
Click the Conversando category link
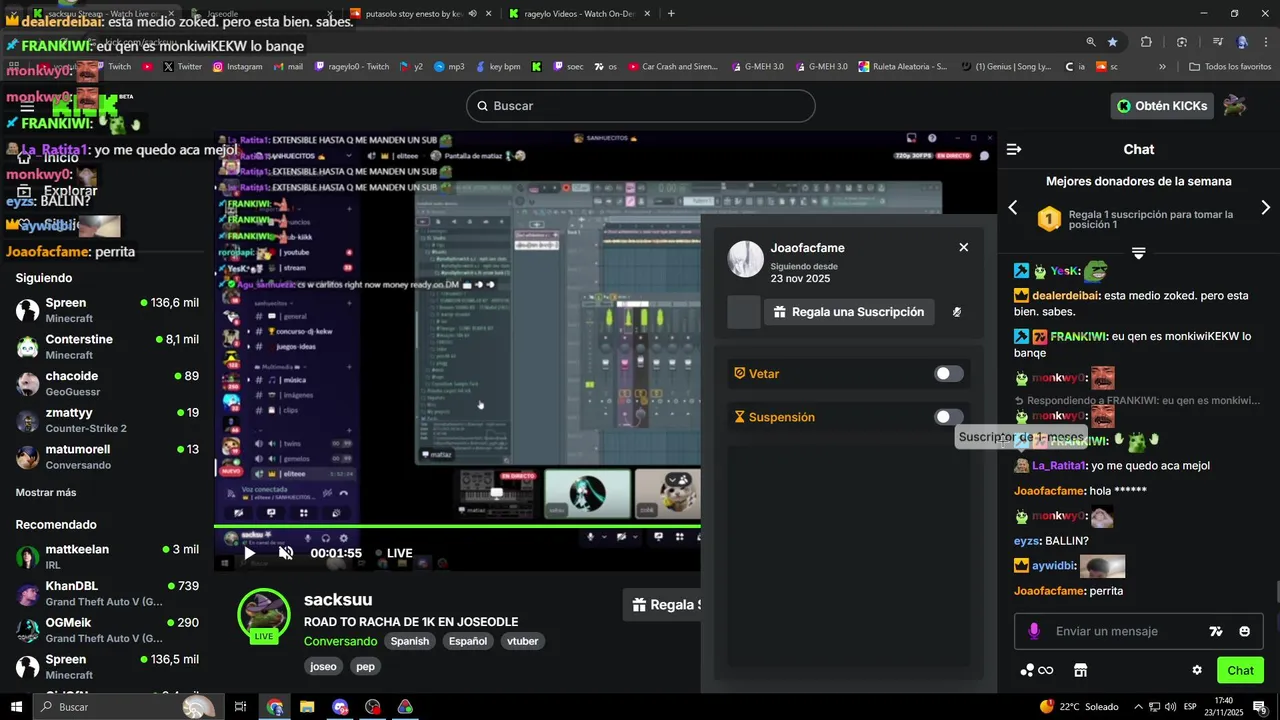[x=341, y=641]
